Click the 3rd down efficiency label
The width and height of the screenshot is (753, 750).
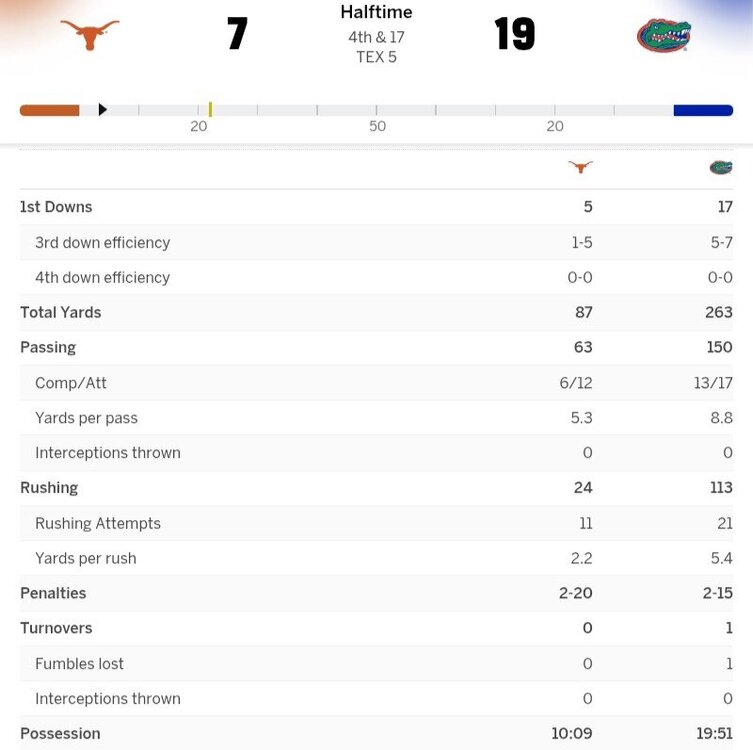(x=102, y=242)
